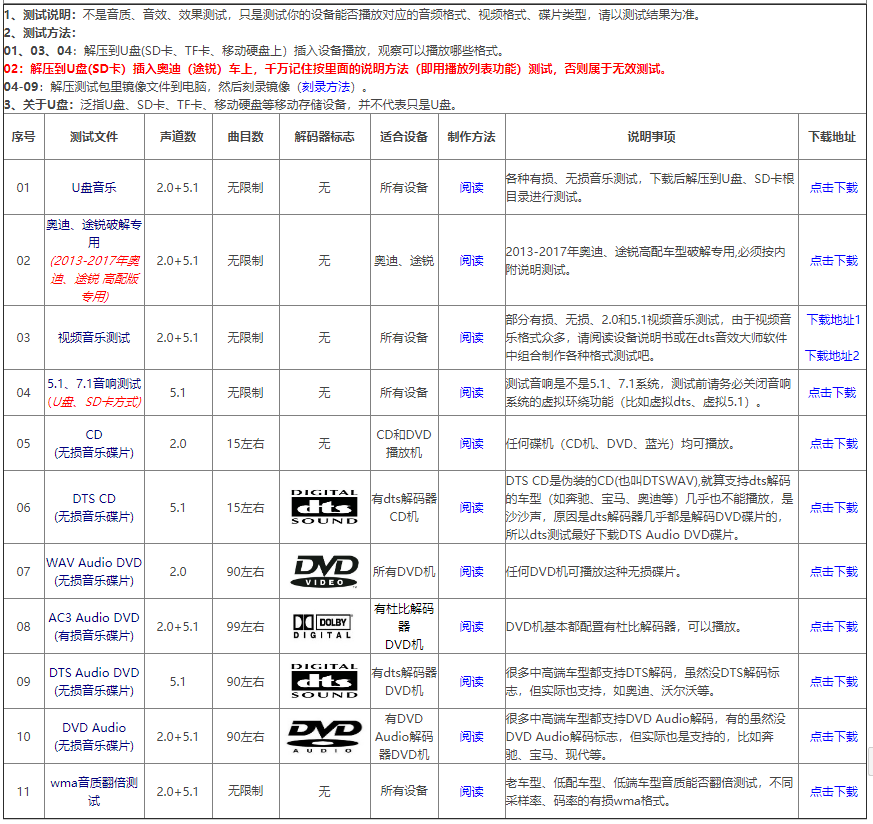Image resolution: width=873 pixels, height=824 pixels.
Task: Click 点击下载 for row 06 DTS CD
Action: click(x=833, y=507)
